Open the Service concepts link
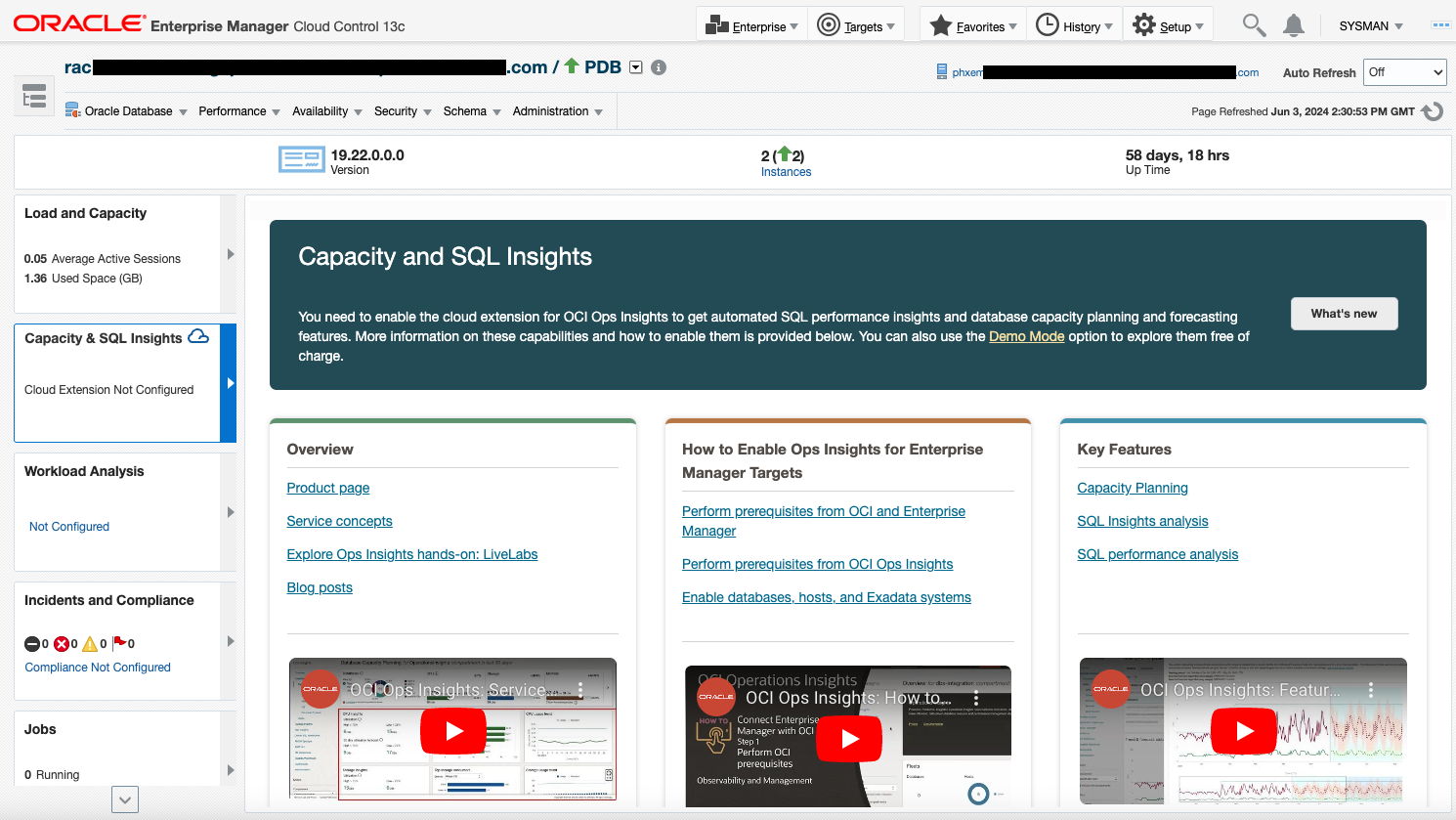The height and width of the screenshot is (820, 1456). click(x=339, y=521)
